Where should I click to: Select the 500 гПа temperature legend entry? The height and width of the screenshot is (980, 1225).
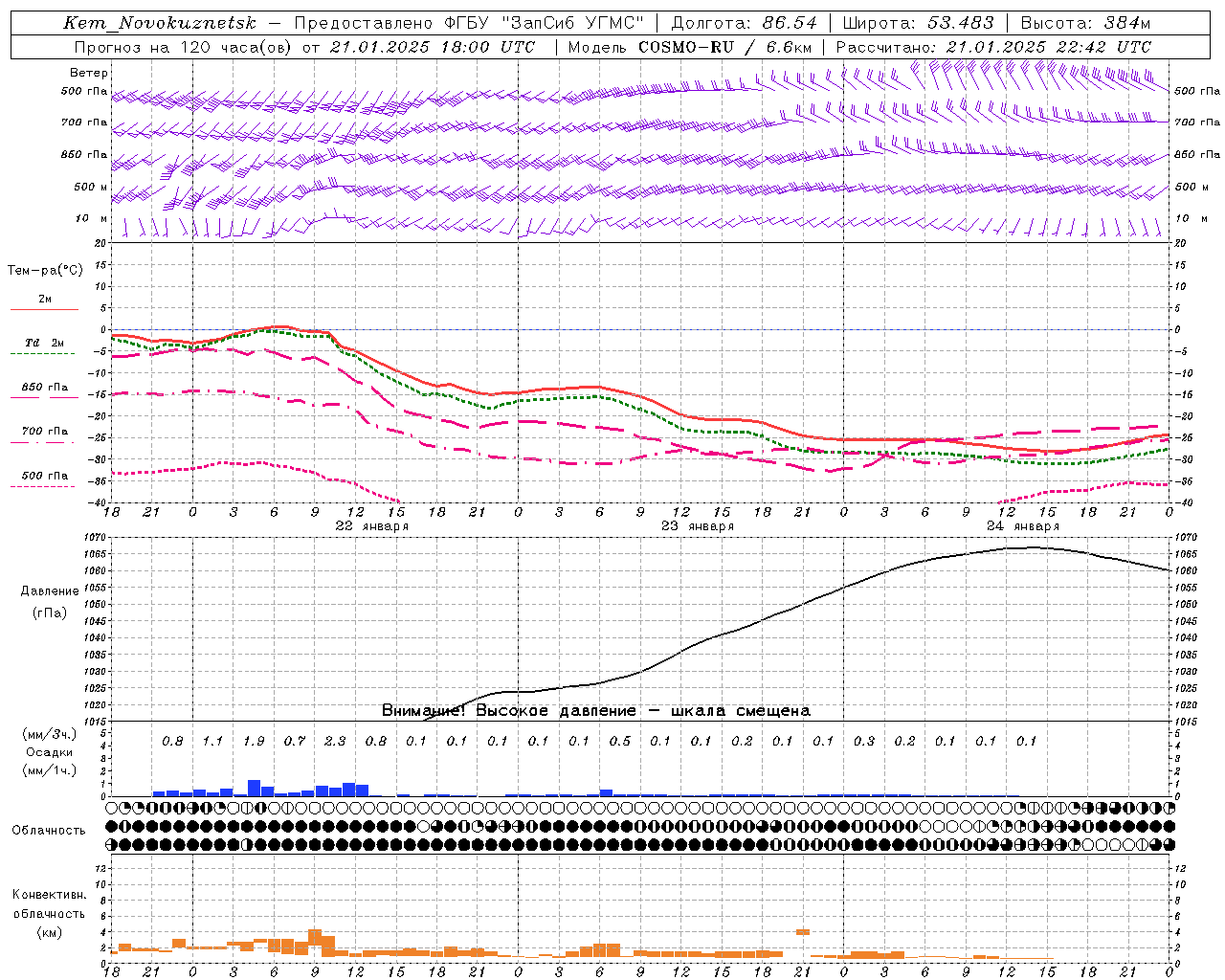[44, 475]
